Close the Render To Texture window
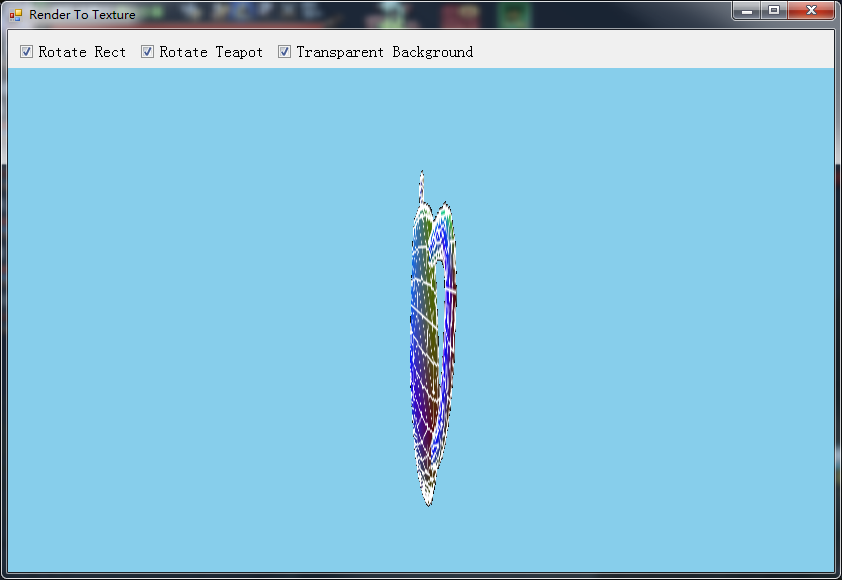 [811, 10]
